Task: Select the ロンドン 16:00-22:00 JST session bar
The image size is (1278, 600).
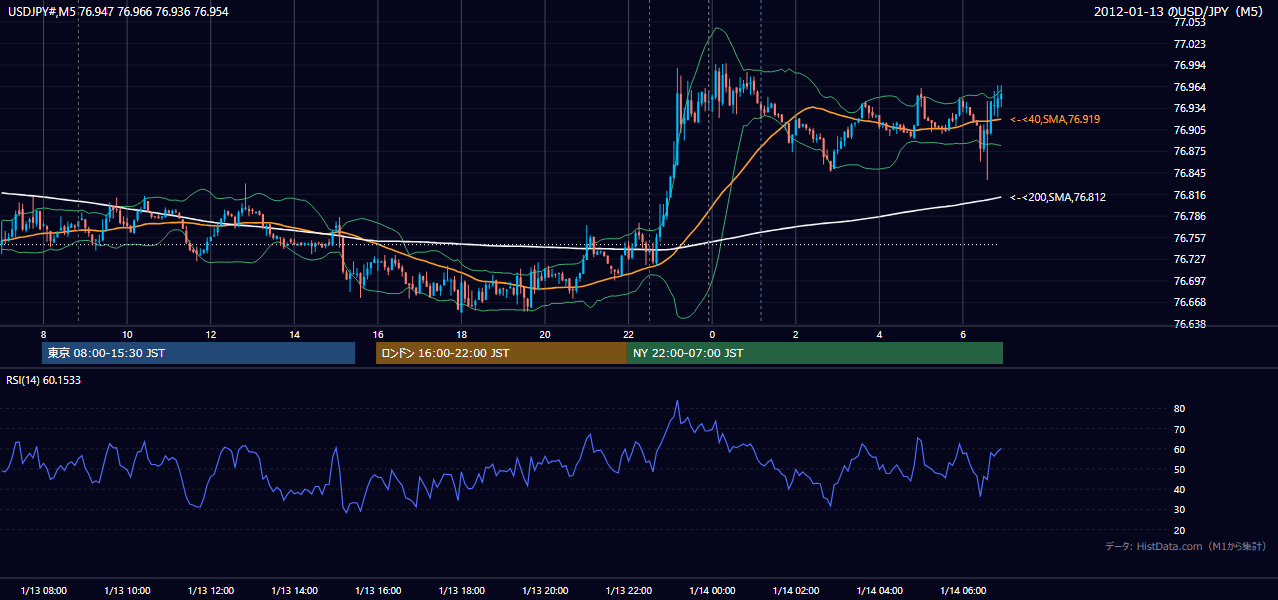Action: pos(501,353)
